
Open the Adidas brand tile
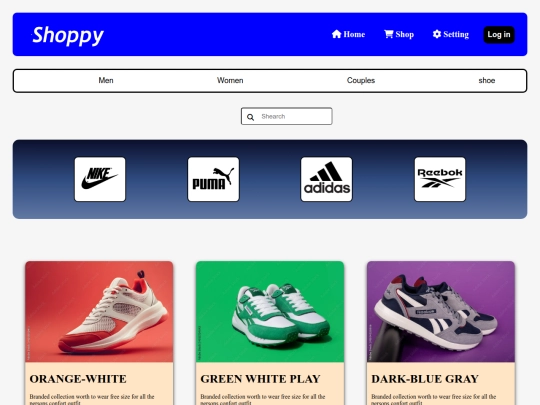click(326, 179)
